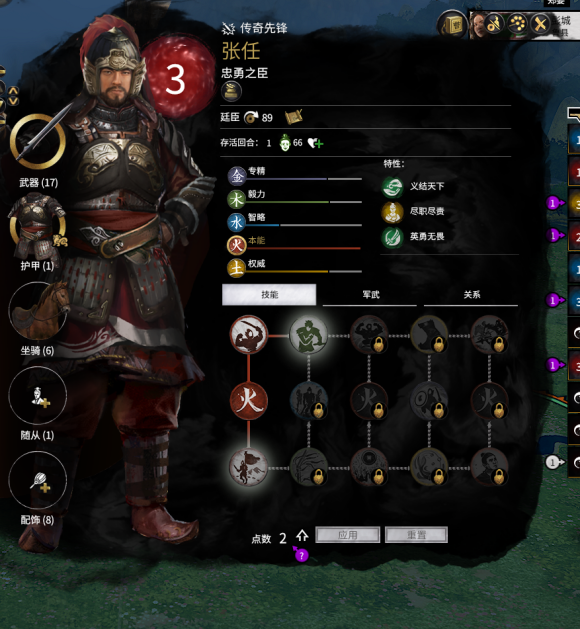Select the red 火 skill node

coord(249,401)
